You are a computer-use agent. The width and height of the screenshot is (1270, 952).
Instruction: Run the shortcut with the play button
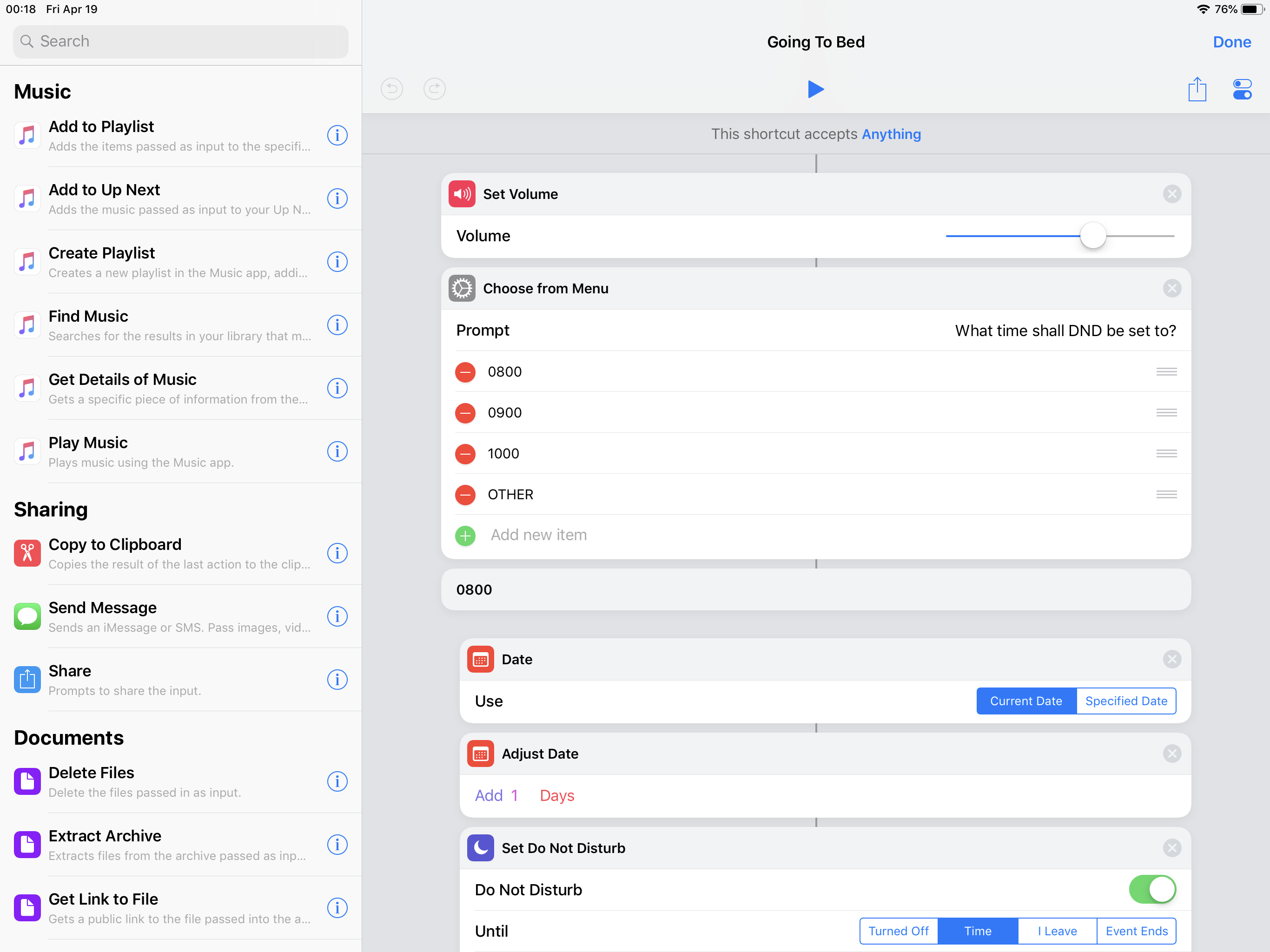tap(815, 89)
